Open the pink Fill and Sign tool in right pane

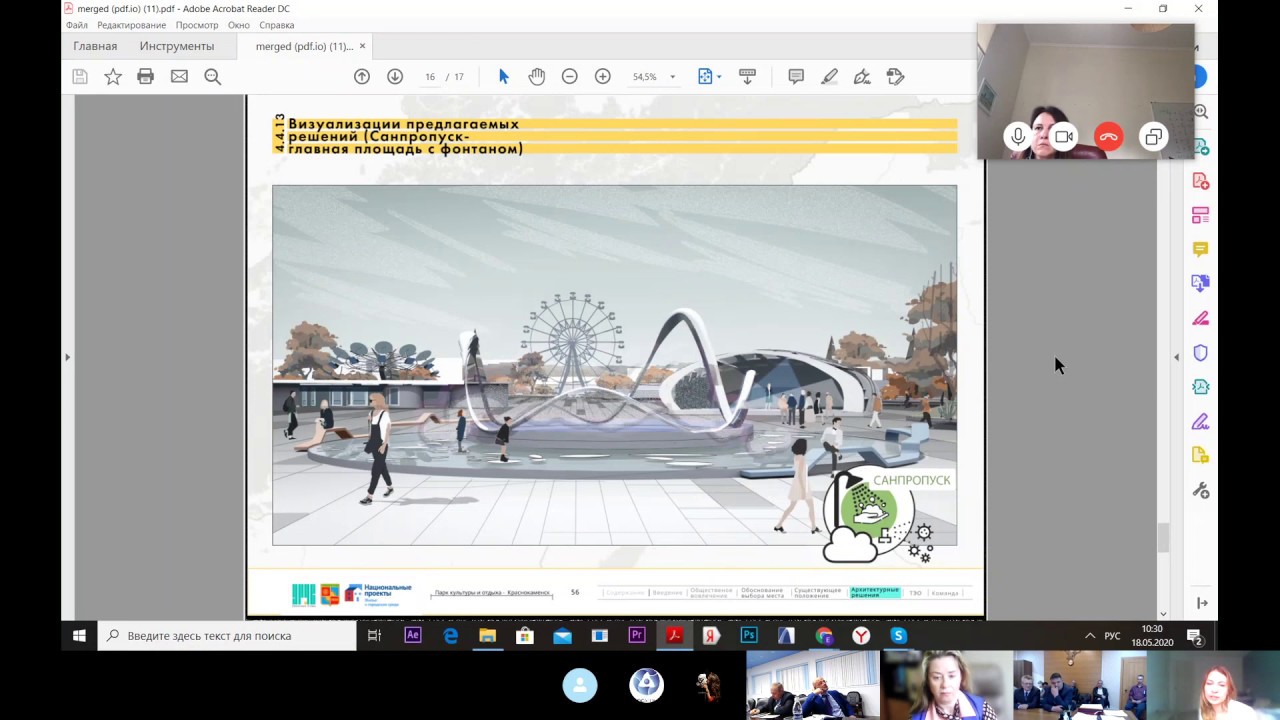tap(1201, 318)
